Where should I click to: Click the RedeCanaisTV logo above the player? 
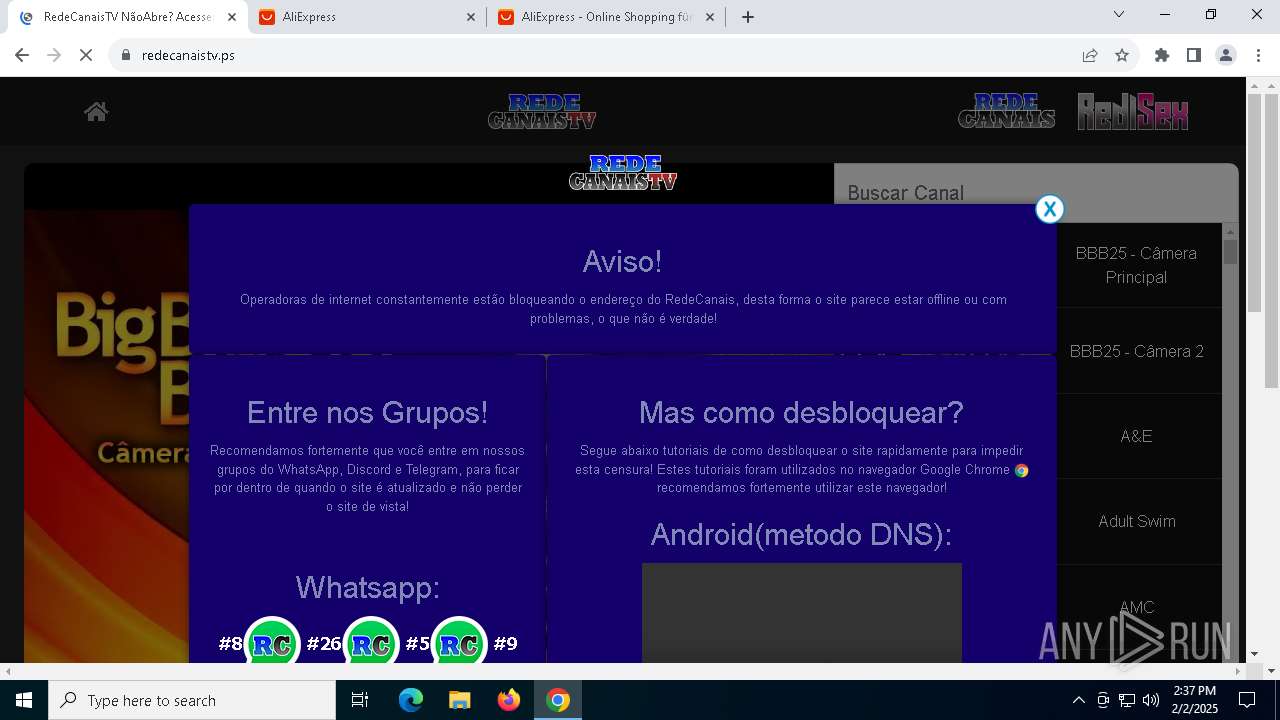[x=623, y=173]
